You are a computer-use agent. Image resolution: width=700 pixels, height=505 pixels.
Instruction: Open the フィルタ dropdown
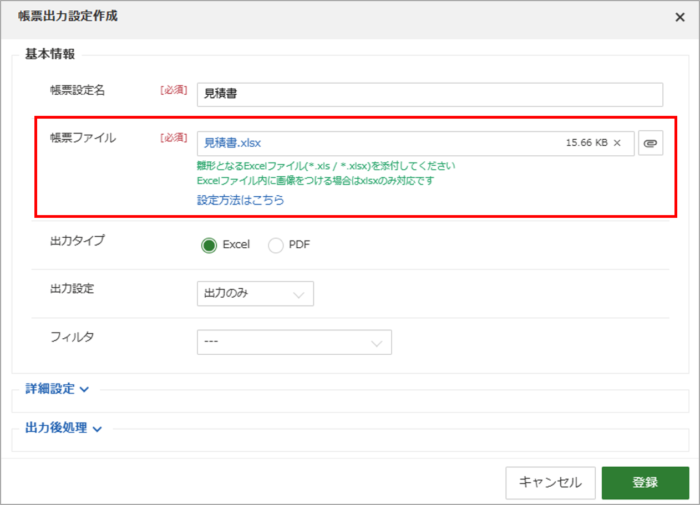294,342
